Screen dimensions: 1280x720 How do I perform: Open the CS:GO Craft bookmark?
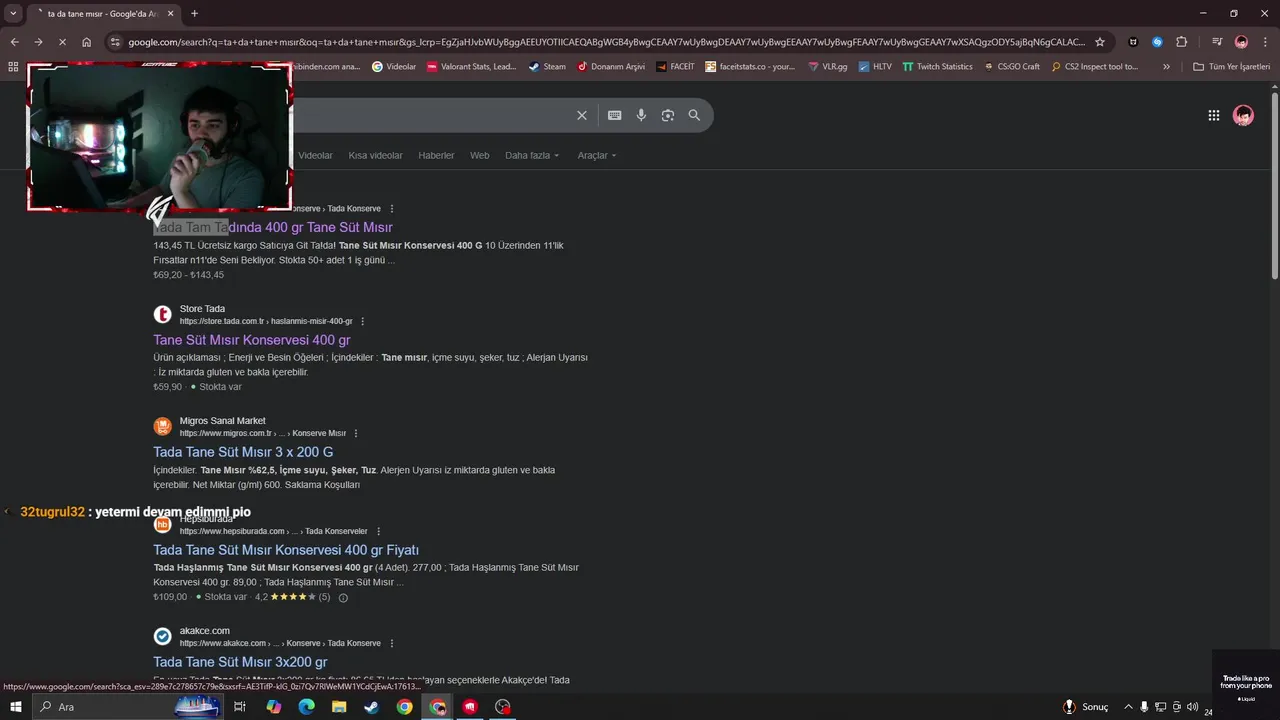[1012, 67]
